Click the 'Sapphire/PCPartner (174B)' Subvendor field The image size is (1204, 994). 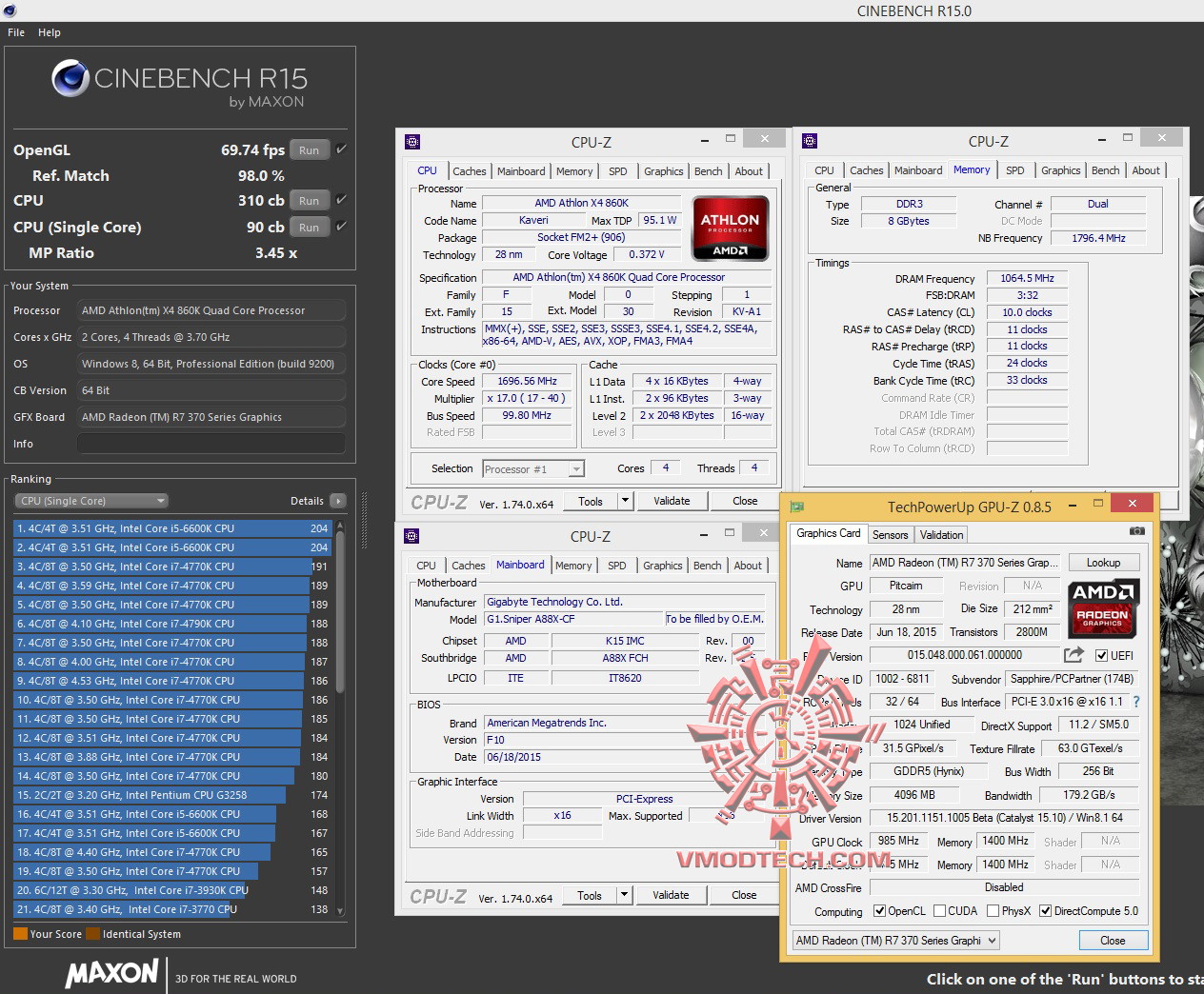coord(1072,679)
